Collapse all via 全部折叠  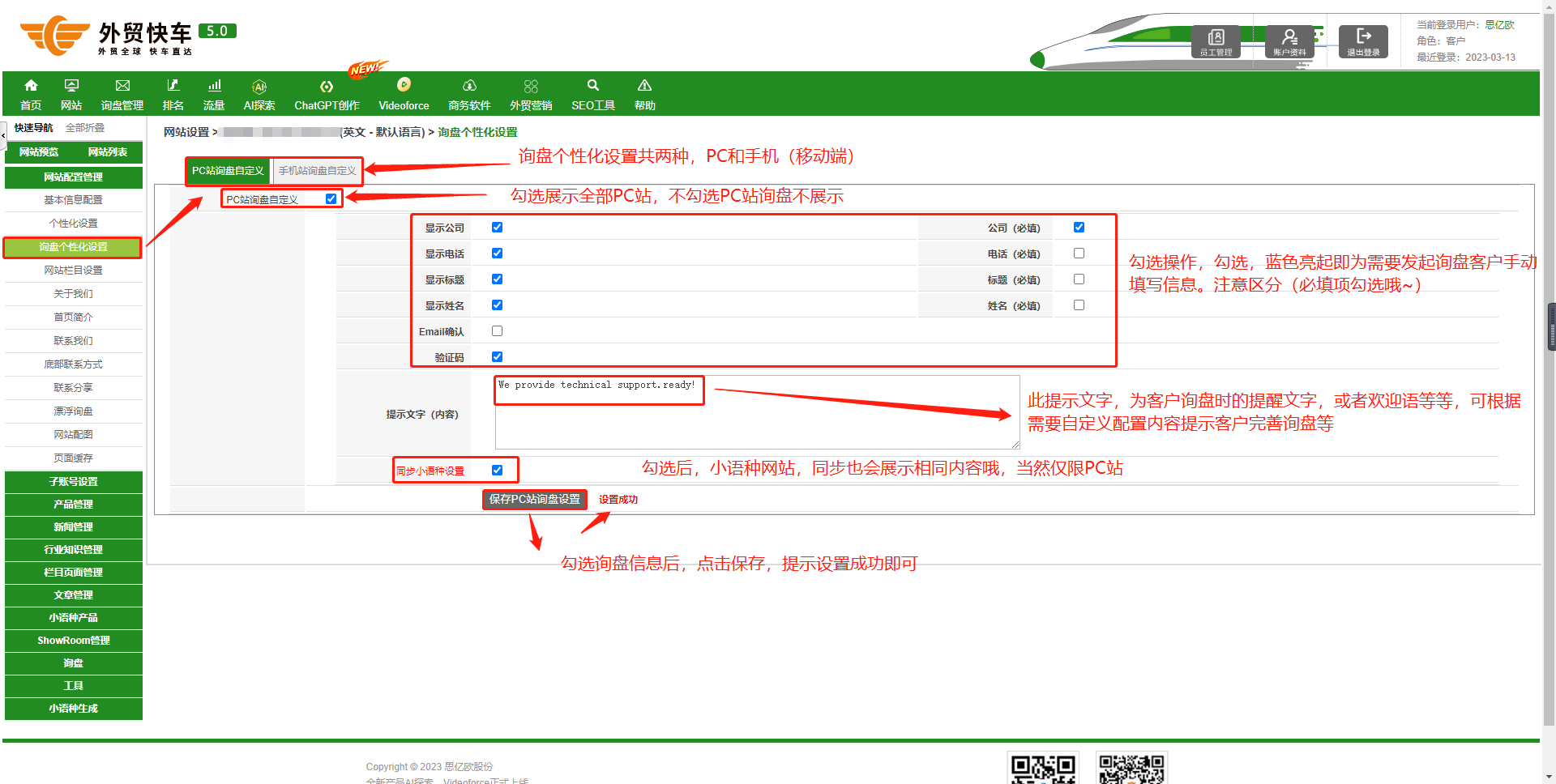click(x=85, y=128)
